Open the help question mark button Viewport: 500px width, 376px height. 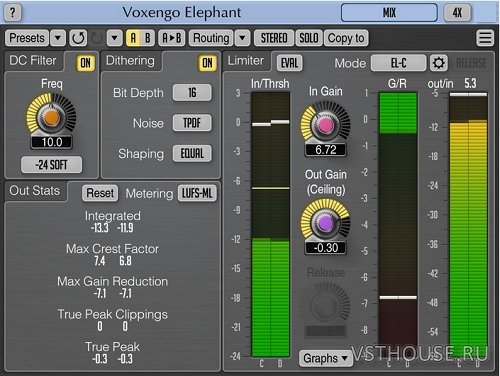point(13,12)
